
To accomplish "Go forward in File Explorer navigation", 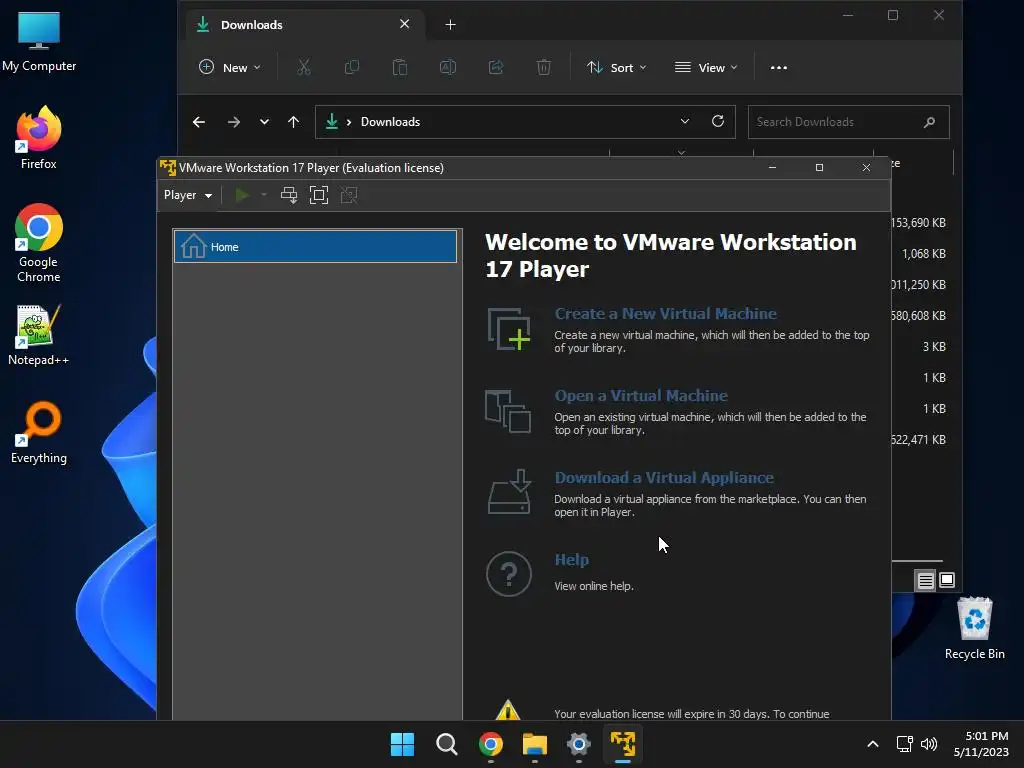I will tap(234, 122).
